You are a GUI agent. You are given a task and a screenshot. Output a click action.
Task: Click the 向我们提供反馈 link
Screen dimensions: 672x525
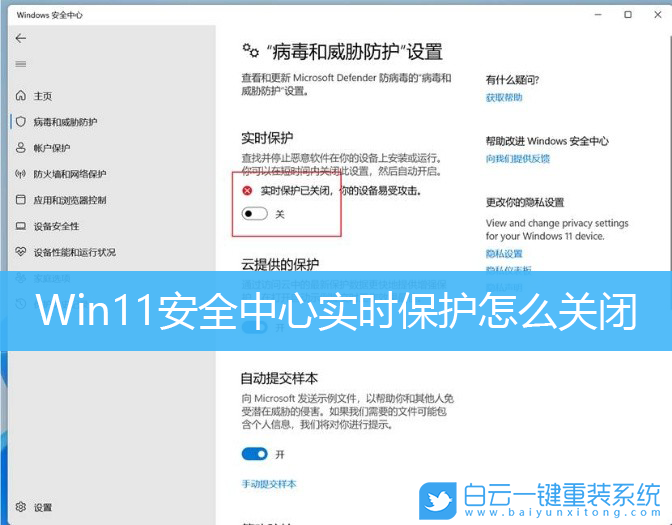(x=518, y=159)
